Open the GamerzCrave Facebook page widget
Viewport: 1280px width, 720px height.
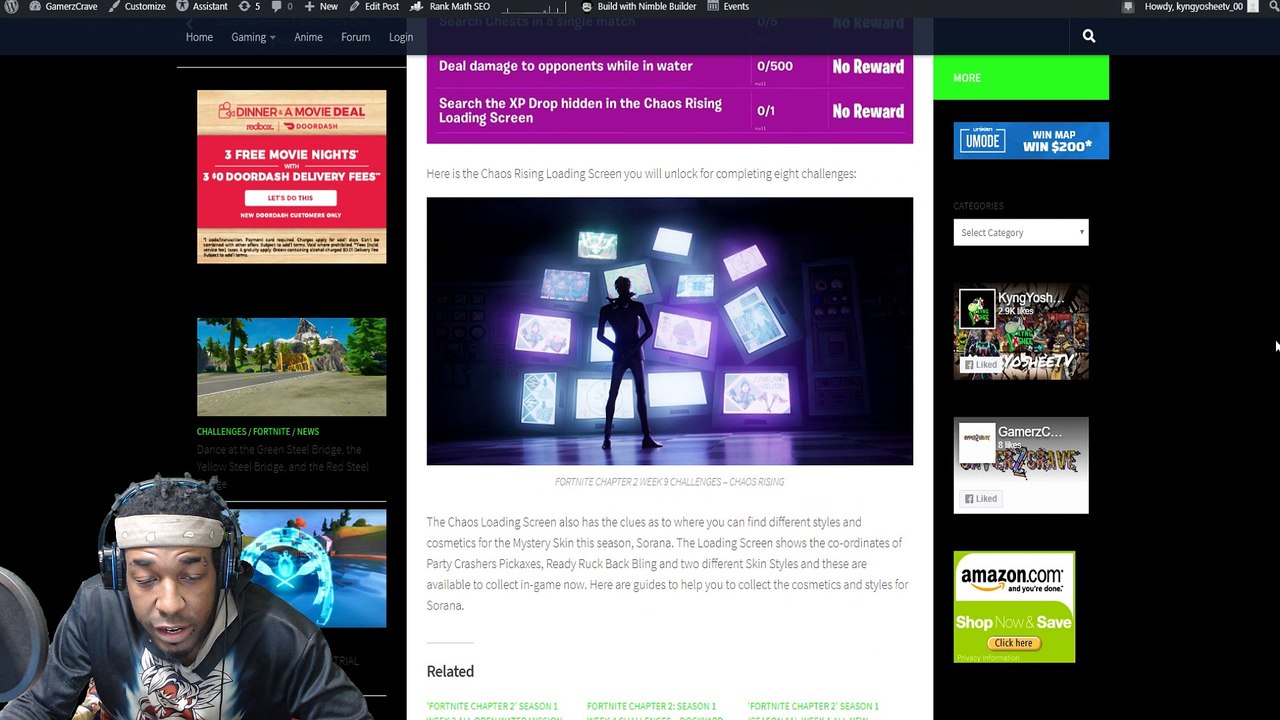(1021, 466)
